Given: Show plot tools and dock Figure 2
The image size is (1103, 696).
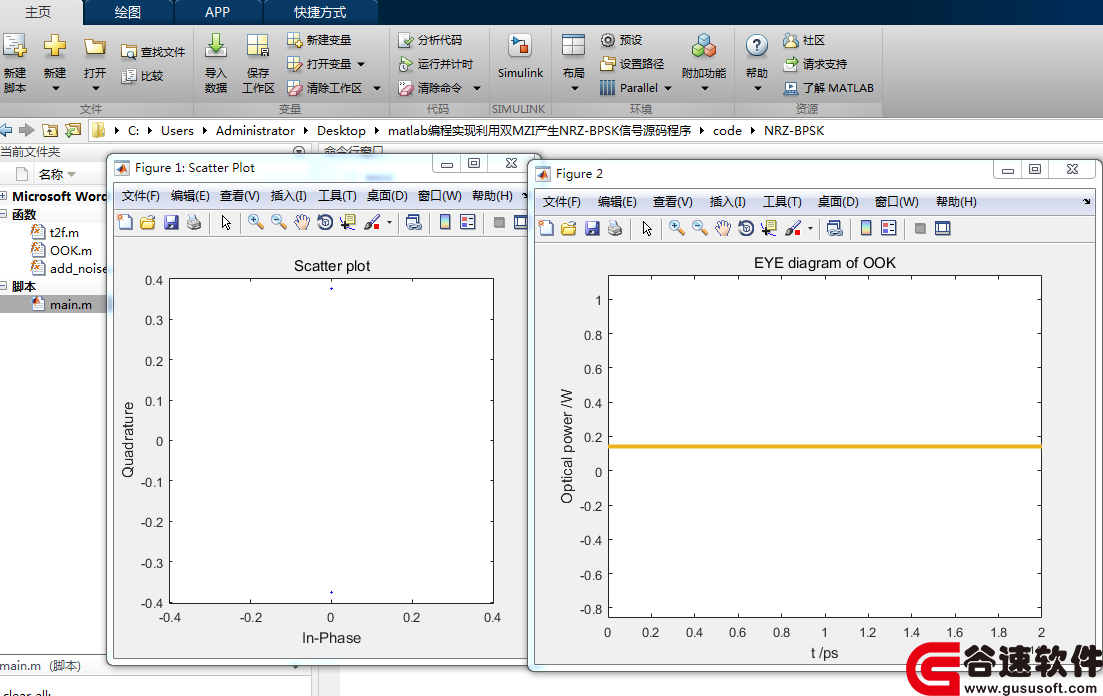Looking at the screenshot, I should pyautogui.click(x=943, y=228).
